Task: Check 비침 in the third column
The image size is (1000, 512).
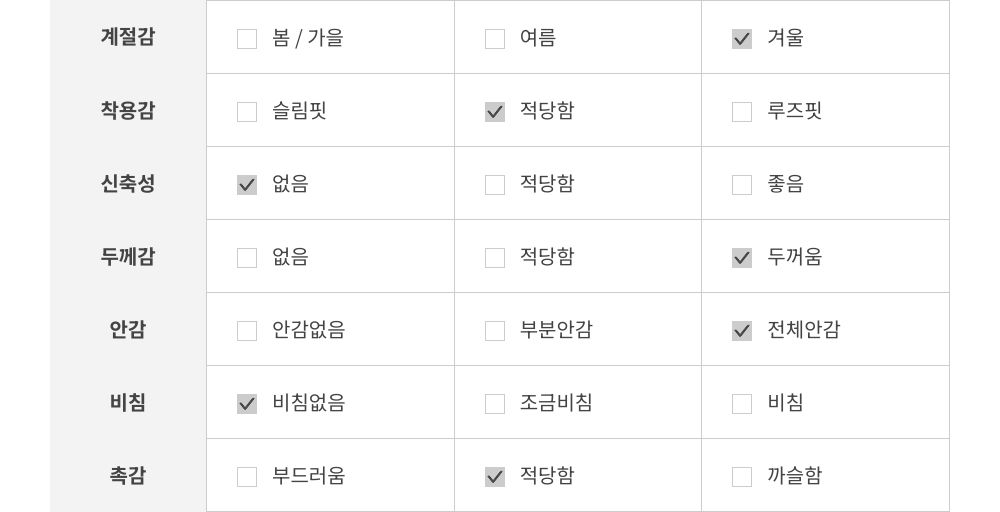Action: point(742,404)
